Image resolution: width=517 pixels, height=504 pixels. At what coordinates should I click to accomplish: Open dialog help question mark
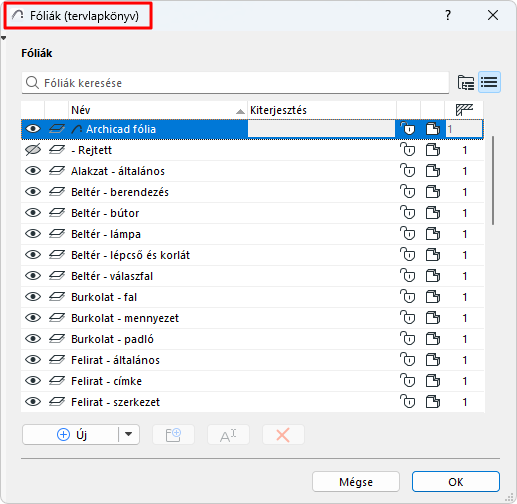448,15
